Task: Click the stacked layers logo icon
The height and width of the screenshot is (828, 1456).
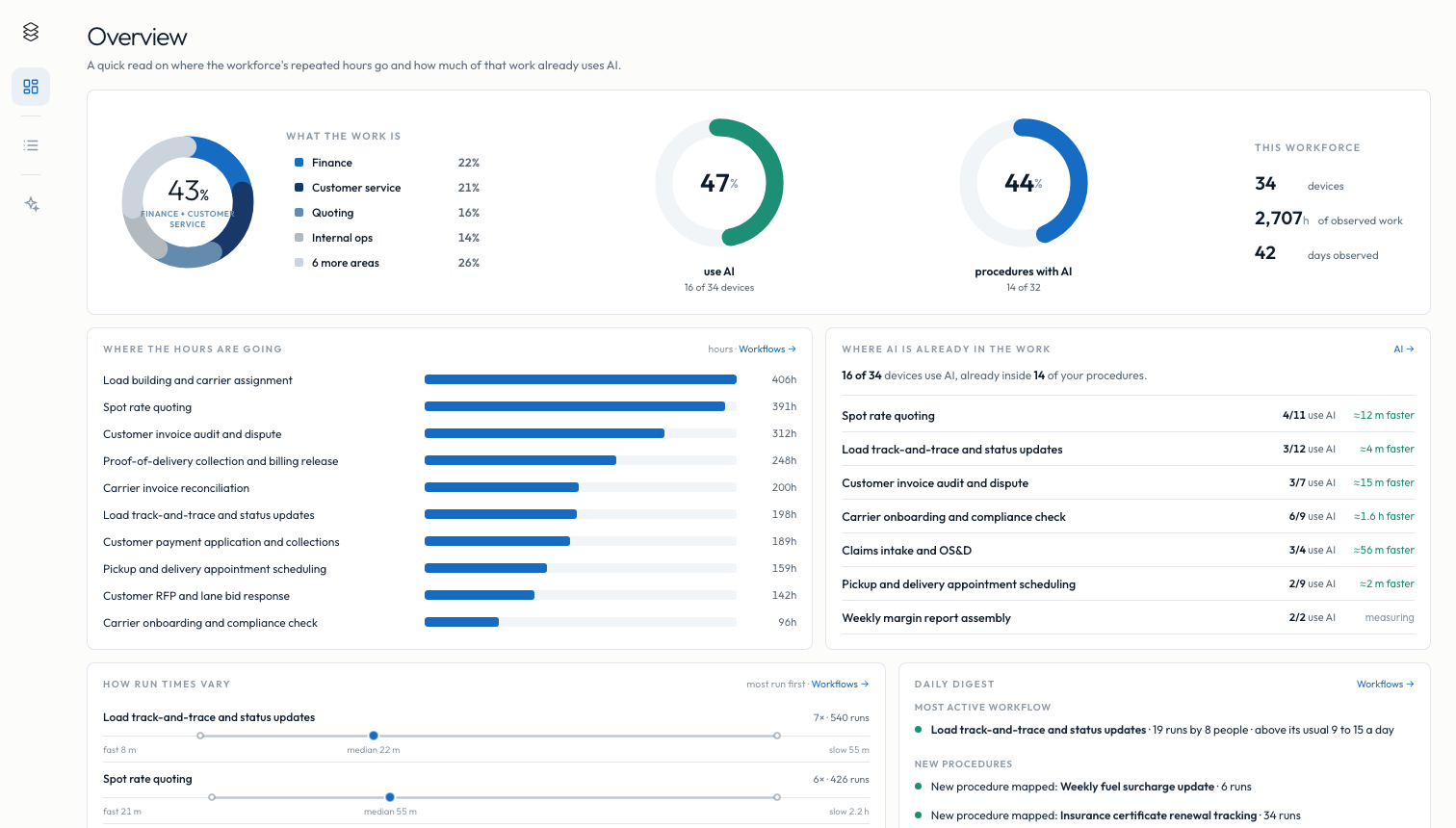Action: (x=31, y=32)
